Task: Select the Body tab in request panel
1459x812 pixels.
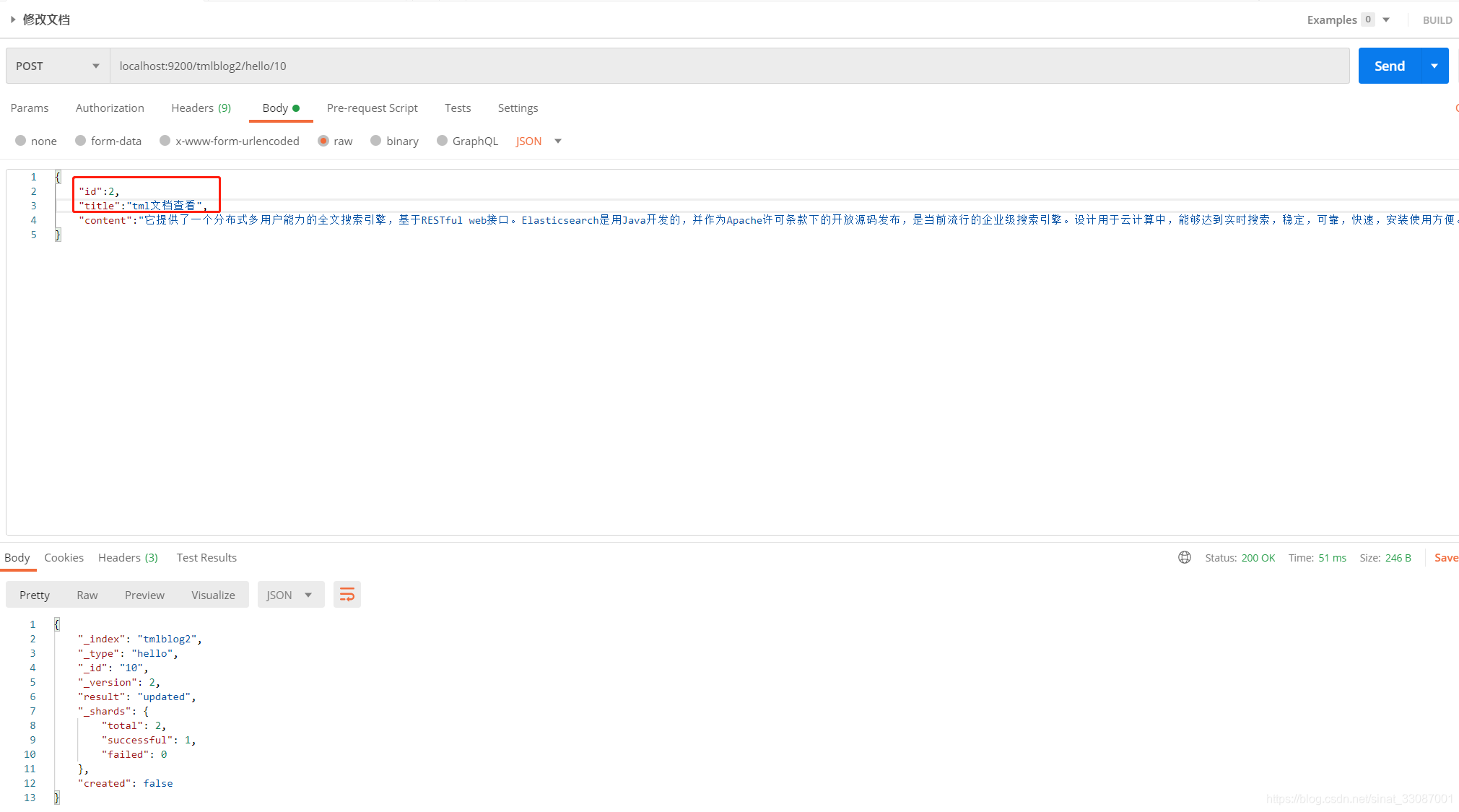Action: 276,108
